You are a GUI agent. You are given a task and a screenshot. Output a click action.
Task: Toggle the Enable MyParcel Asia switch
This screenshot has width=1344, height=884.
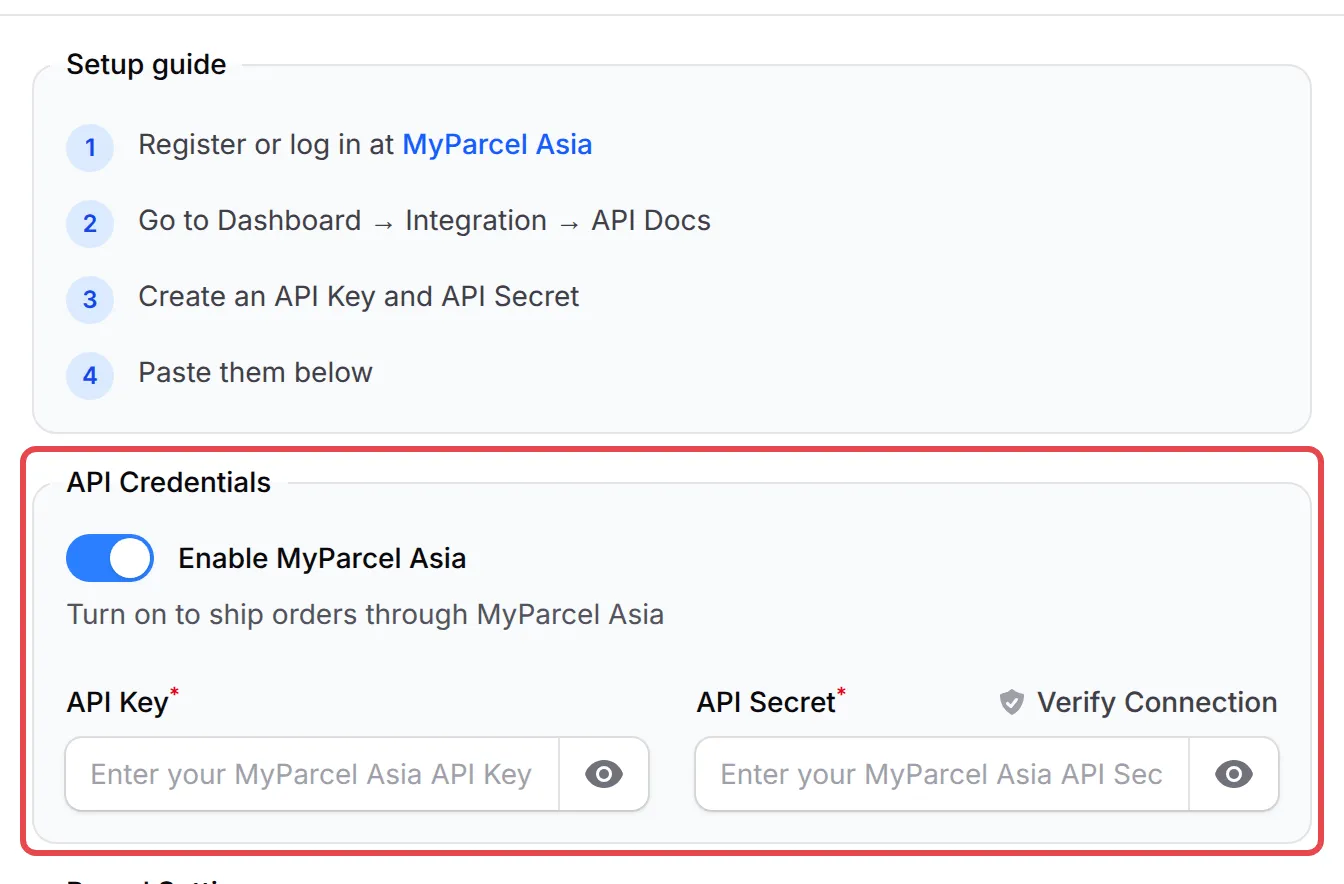[110, 558]
